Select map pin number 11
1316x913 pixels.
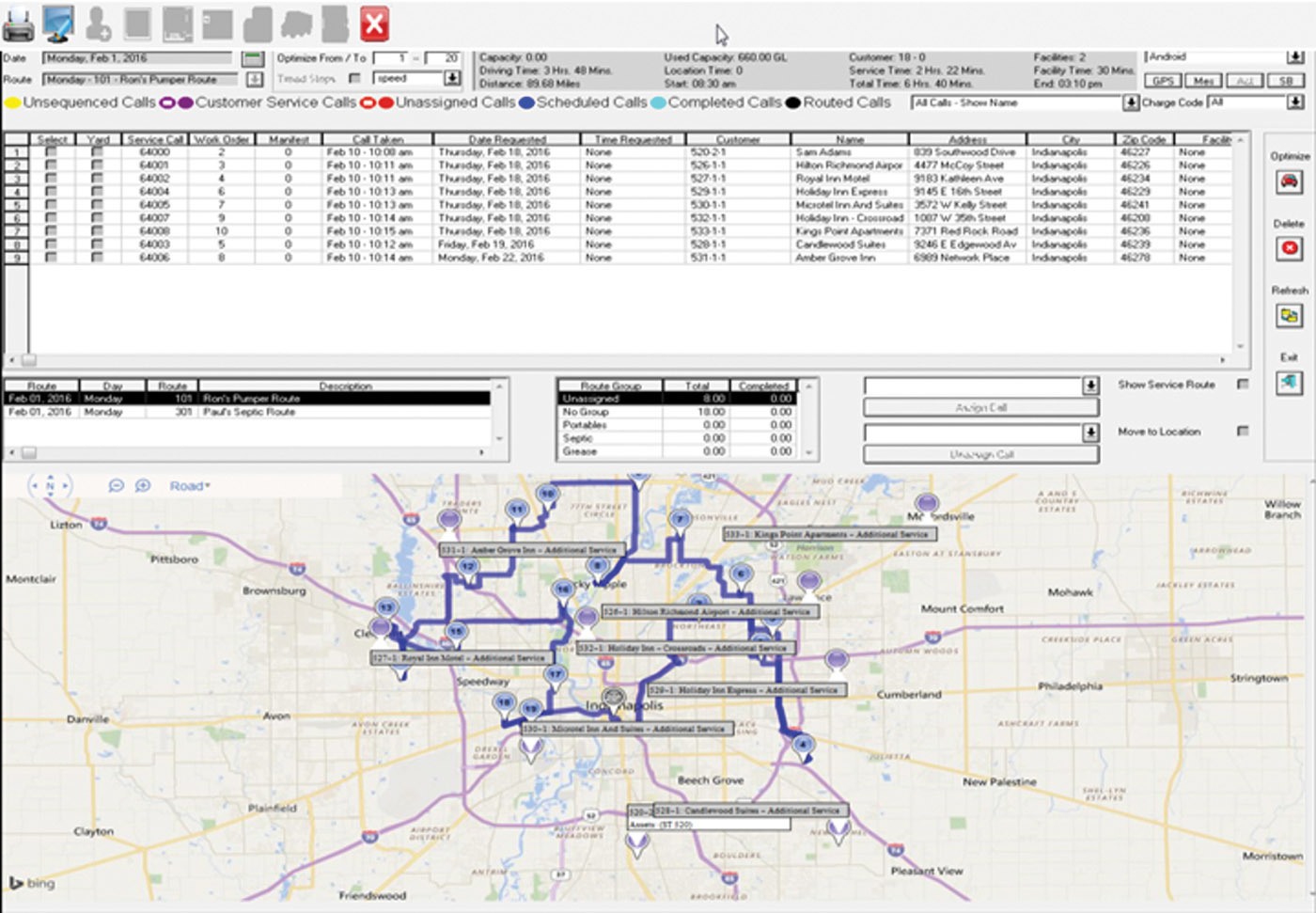coord(516,511)
